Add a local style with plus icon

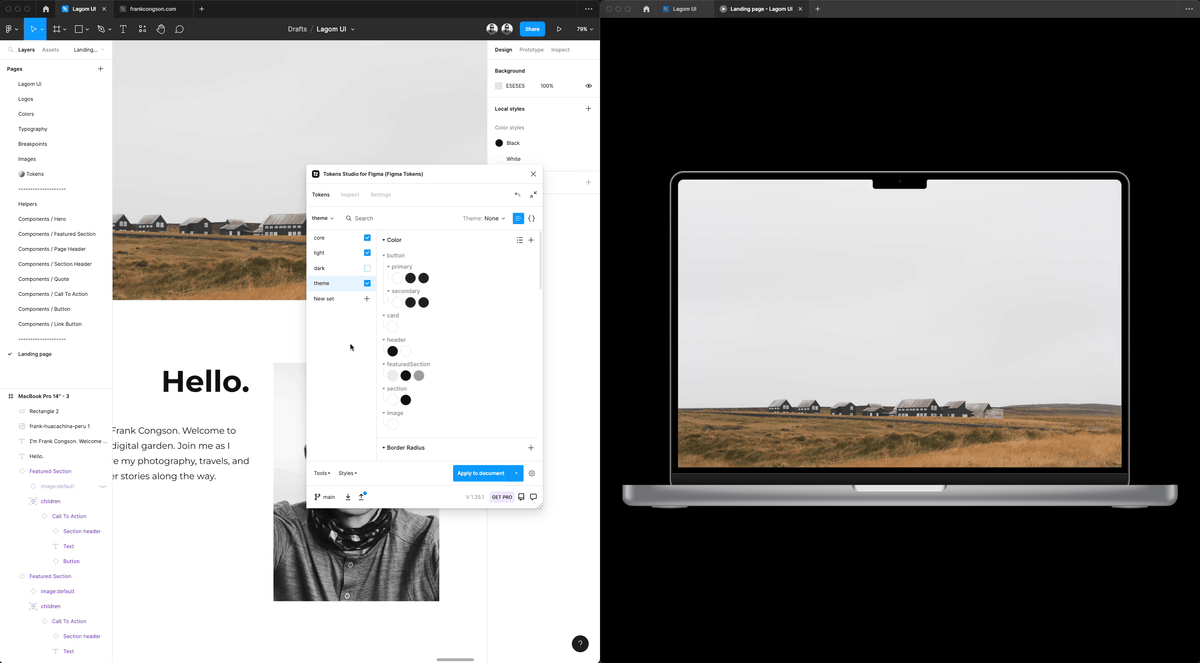coord(588,108)
